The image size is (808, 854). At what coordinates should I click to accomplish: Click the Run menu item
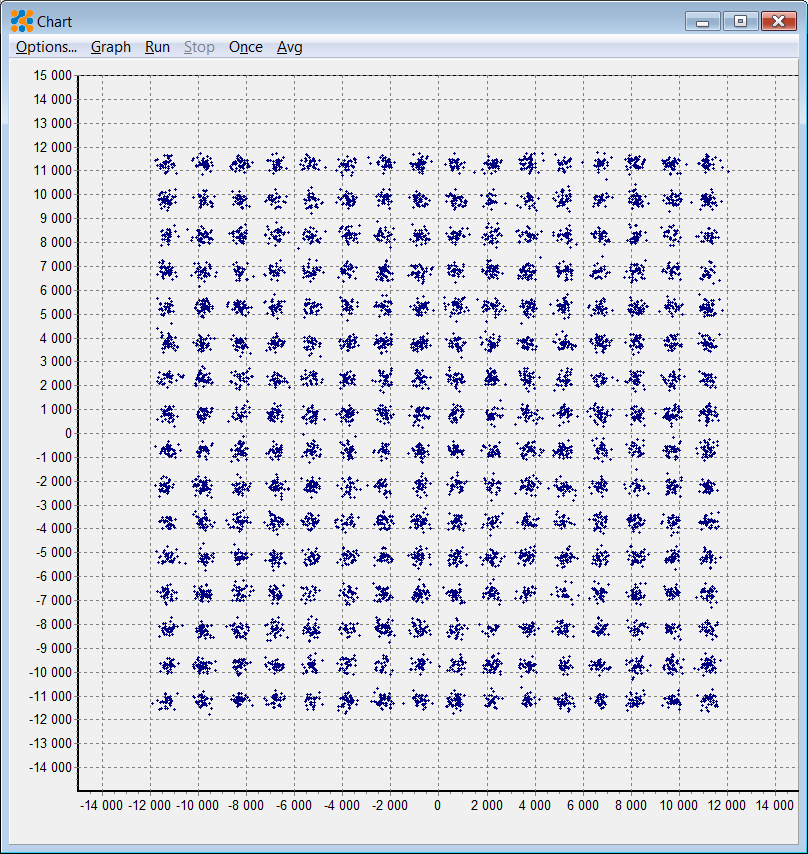(x=157, y=47)
